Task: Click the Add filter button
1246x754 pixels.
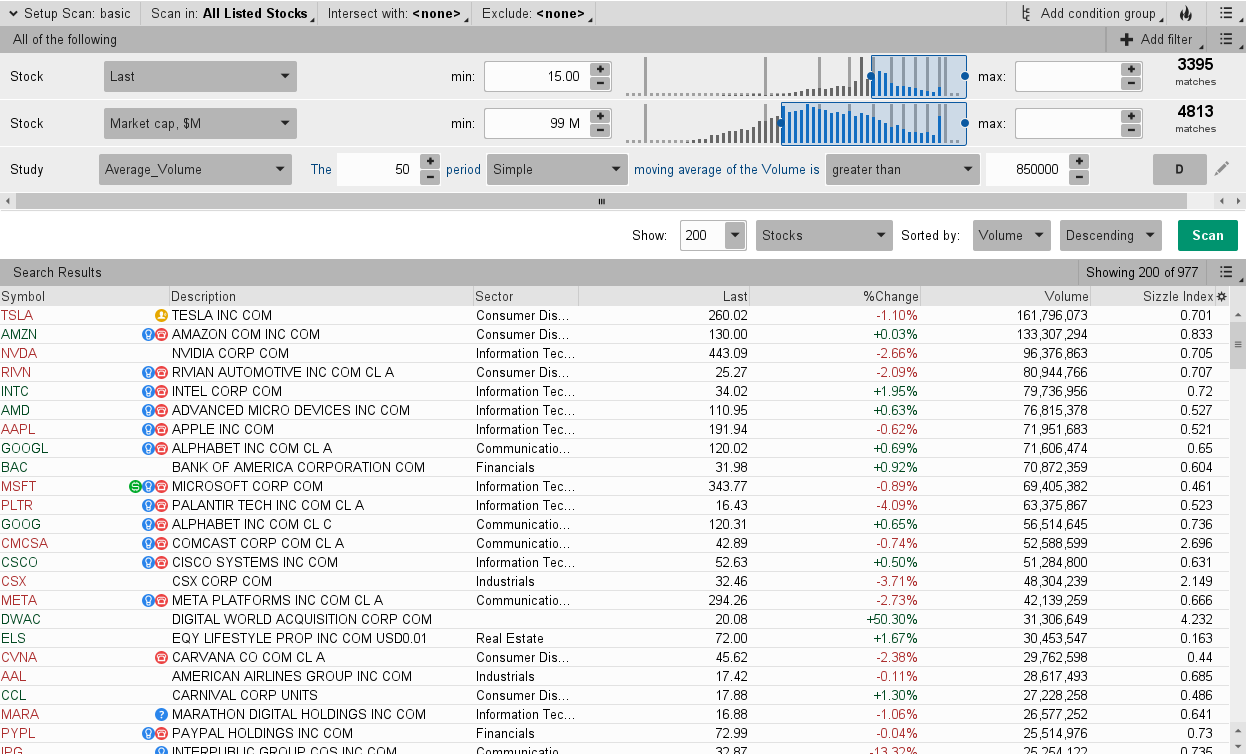Action: [1157, 39]
